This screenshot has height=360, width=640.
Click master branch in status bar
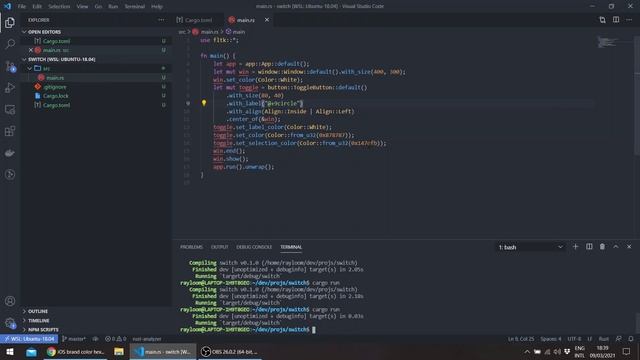point(74,339)
